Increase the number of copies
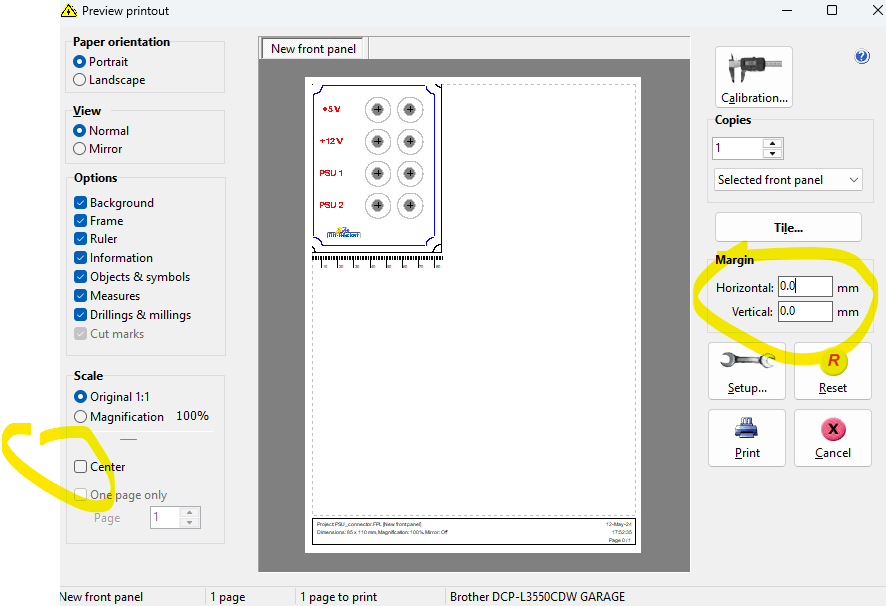This screenshot has height=606, width=886. pos(772,144)
